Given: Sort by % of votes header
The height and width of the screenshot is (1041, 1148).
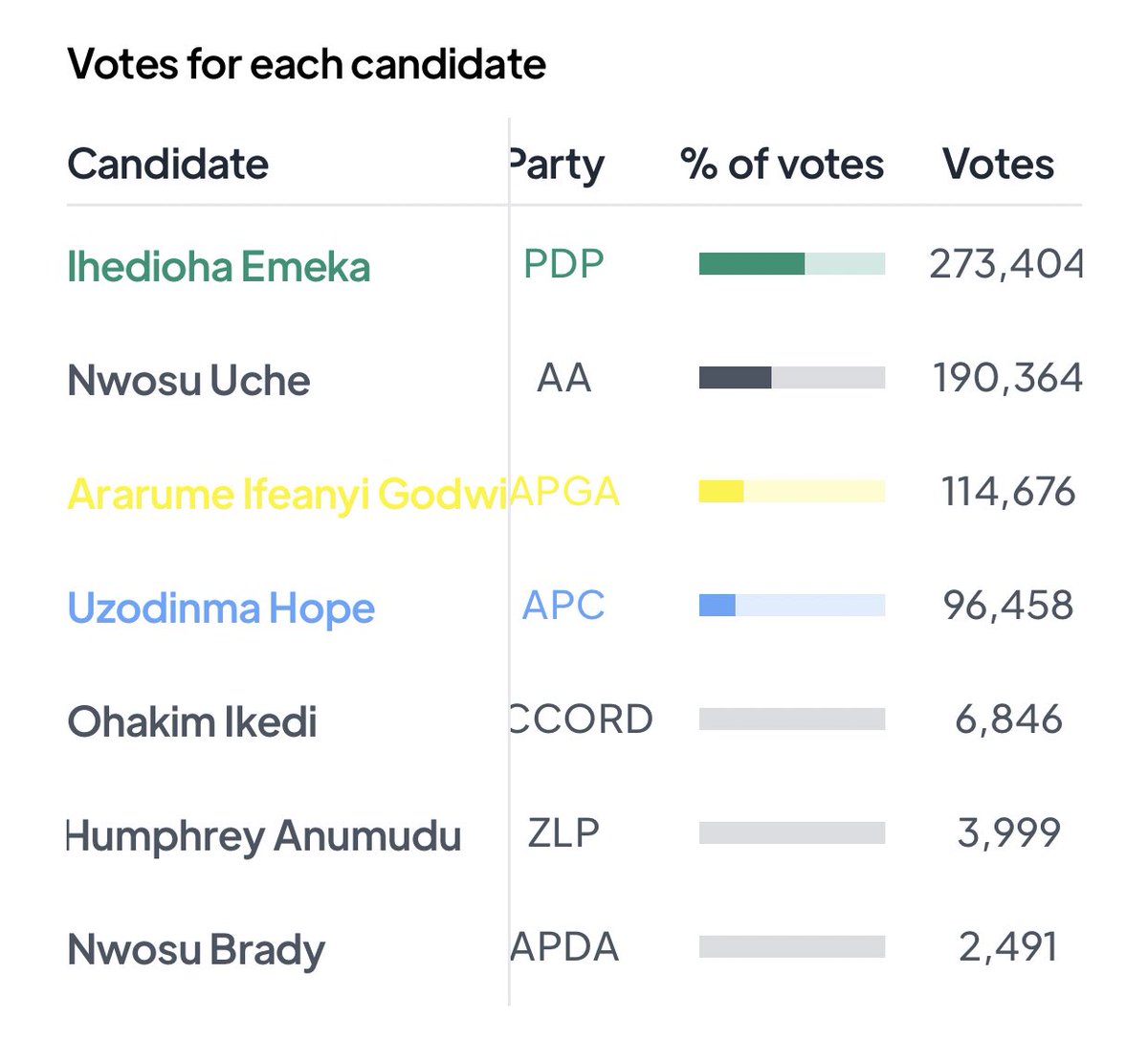Looking at the screenshot, I should (782, 164).
